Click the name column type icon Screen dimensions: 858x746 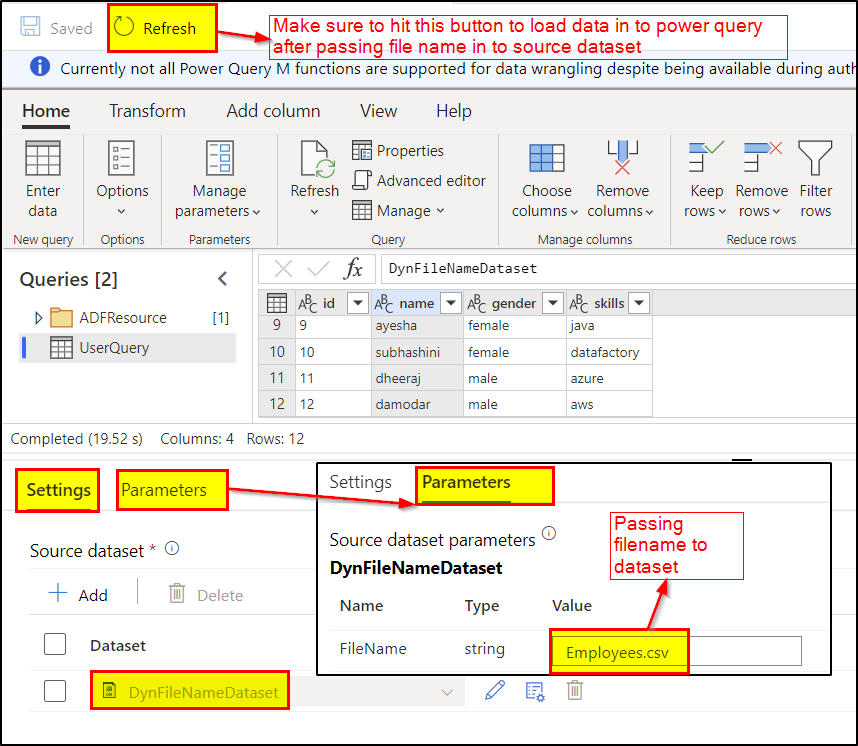tap(383, 303)
